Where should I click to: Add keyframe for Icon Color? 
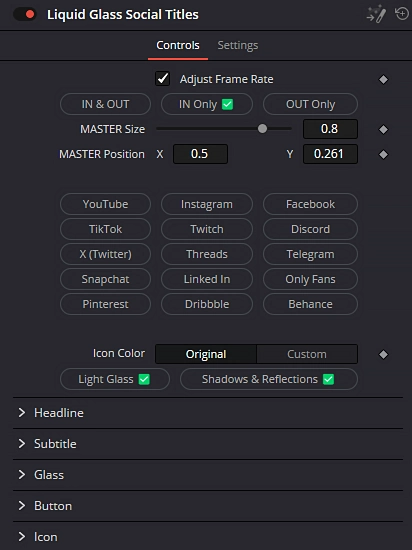383,355
